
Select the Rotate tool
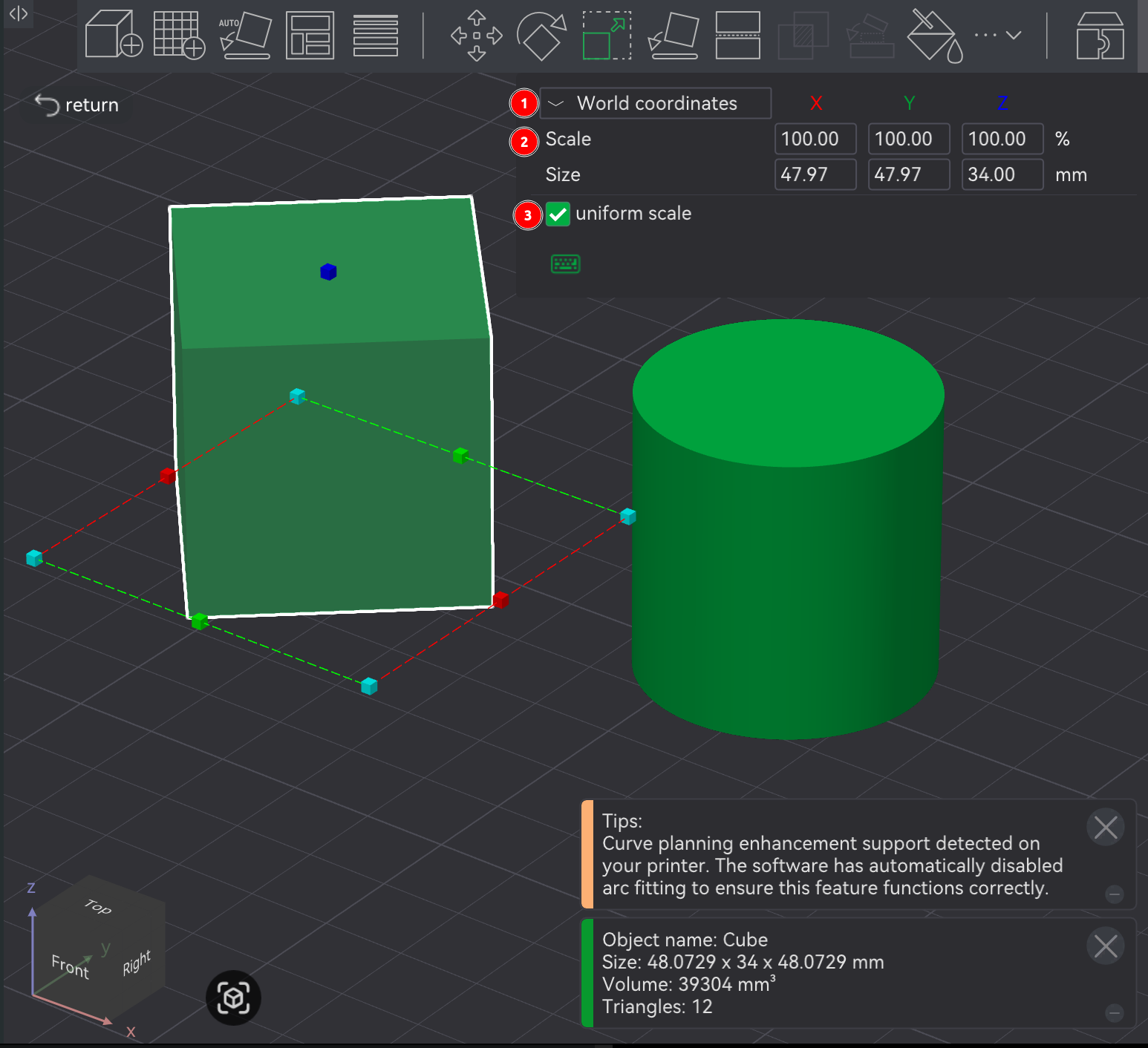pos(541,35)
